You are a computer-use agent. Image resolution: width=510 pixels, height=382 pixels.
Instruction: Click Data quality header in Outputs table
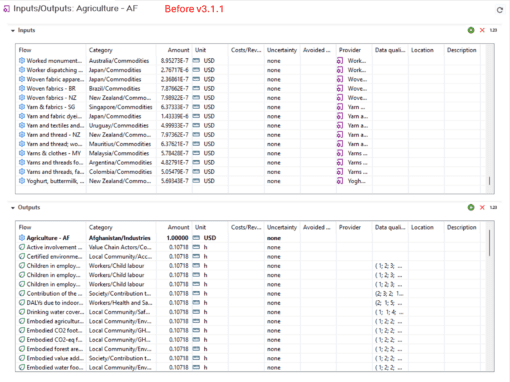pos(390,227)
